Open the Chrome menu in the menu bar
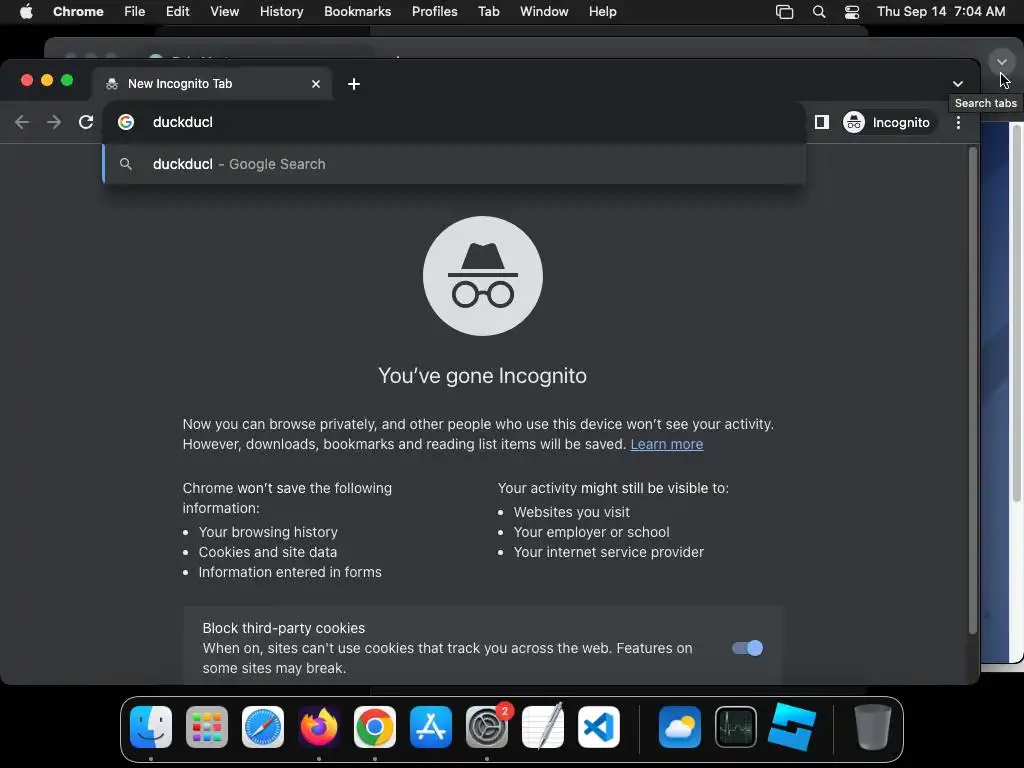1024x768 pixels. [x=78, y=12]
